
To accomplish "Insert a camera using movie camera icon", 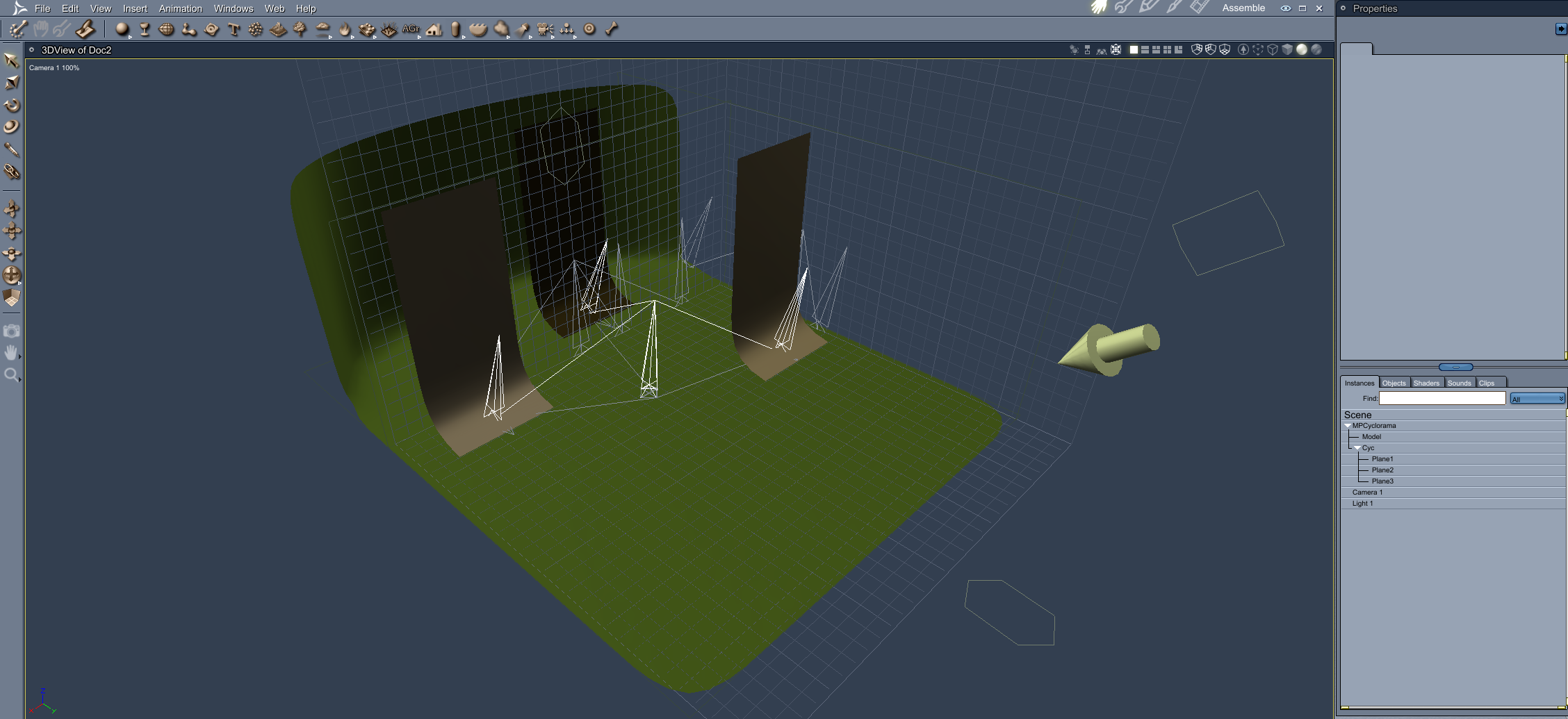I will point(545,29).
